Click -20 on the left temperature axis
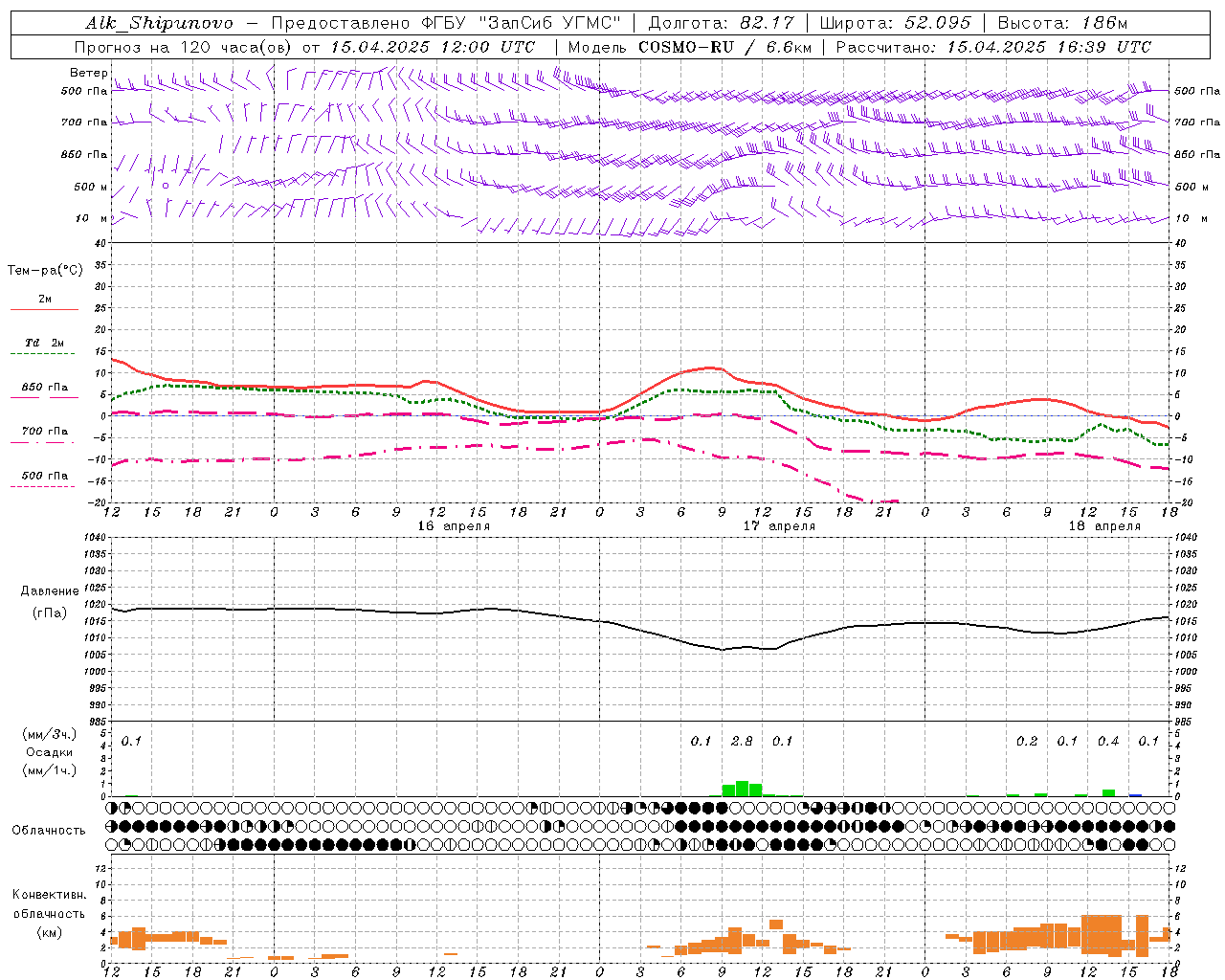This screenshot has height=980, width=1225. click(99, 502)
